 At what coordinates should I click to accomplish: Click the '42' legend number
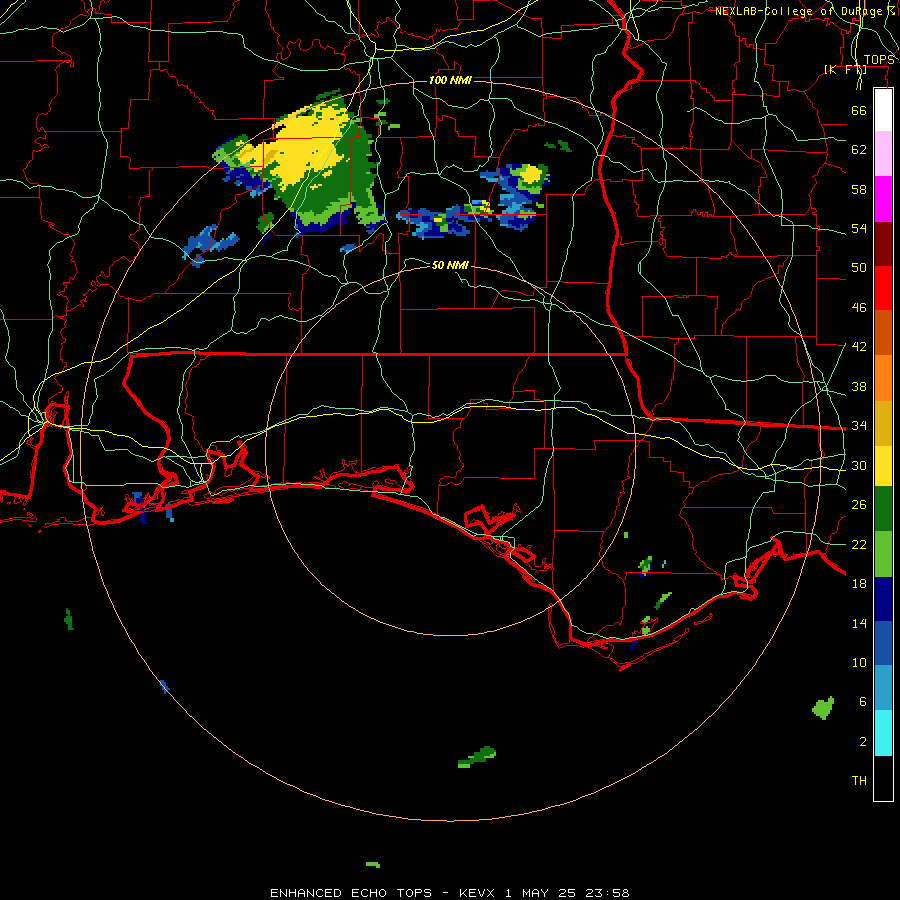pyautogui.click(x=859, y=347)
